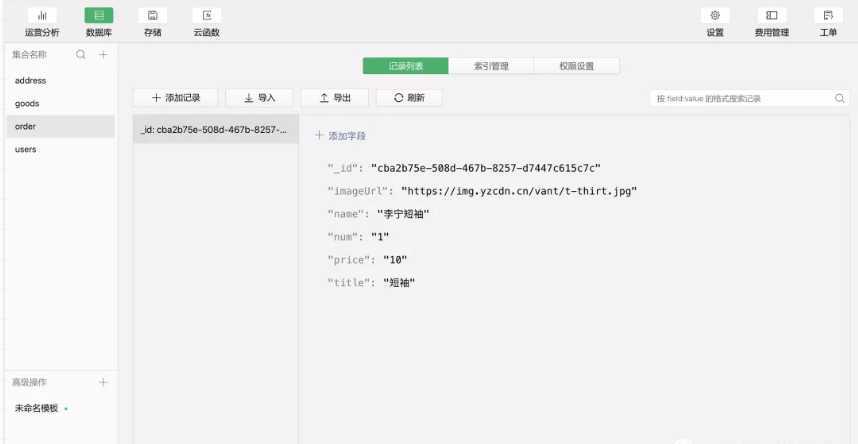Search collections with the magnifier icon

(81, 54)
